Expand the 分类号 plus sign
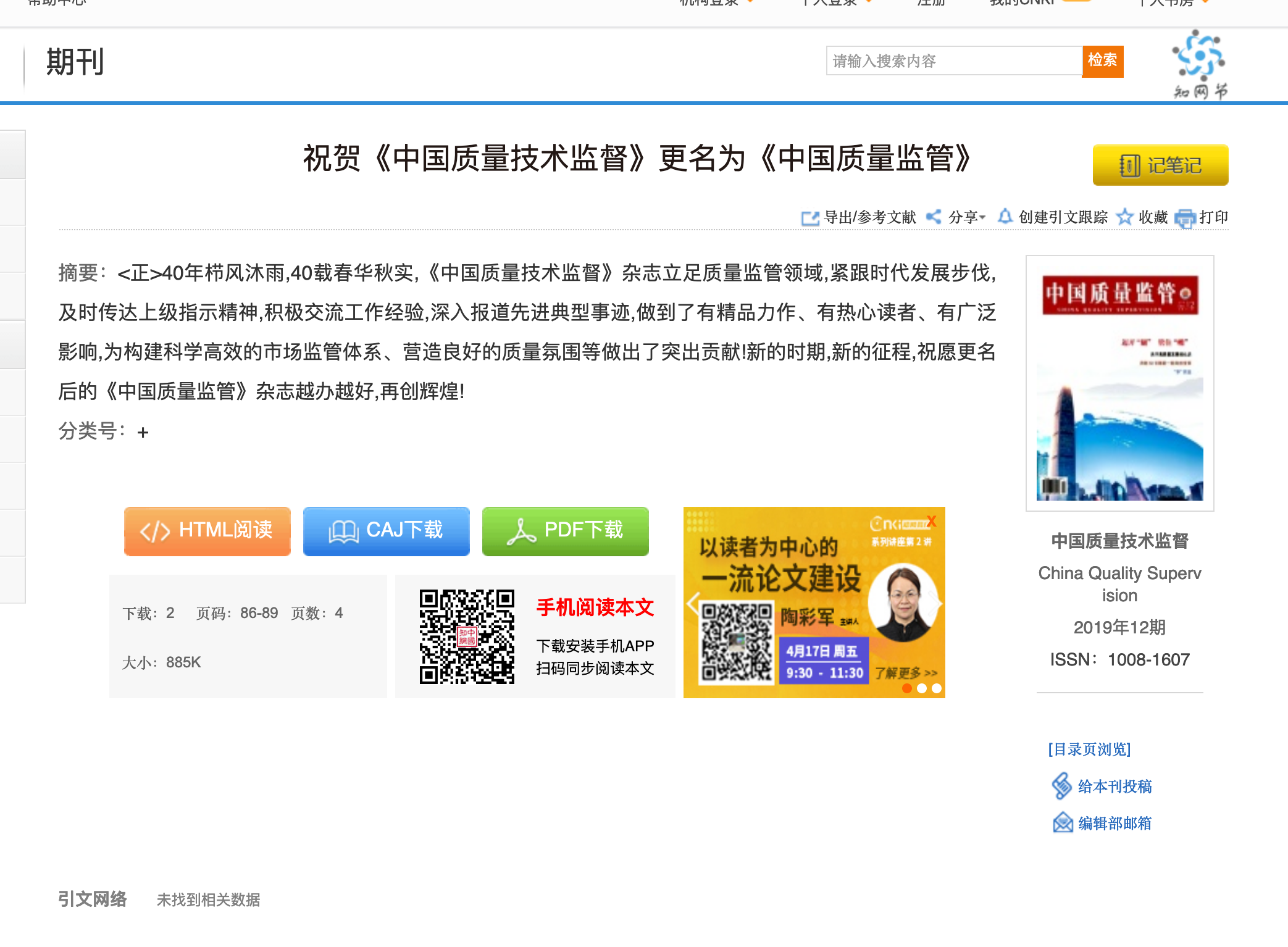The height and width of the screenshot is (947, 1288). point(143,432)
